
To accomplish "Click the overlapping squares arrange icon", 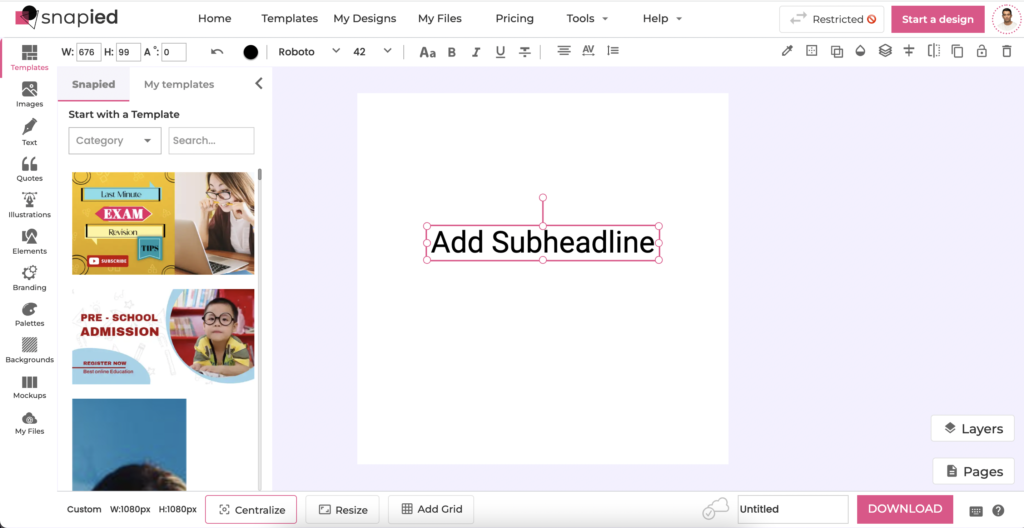I will tap(837, 52).
